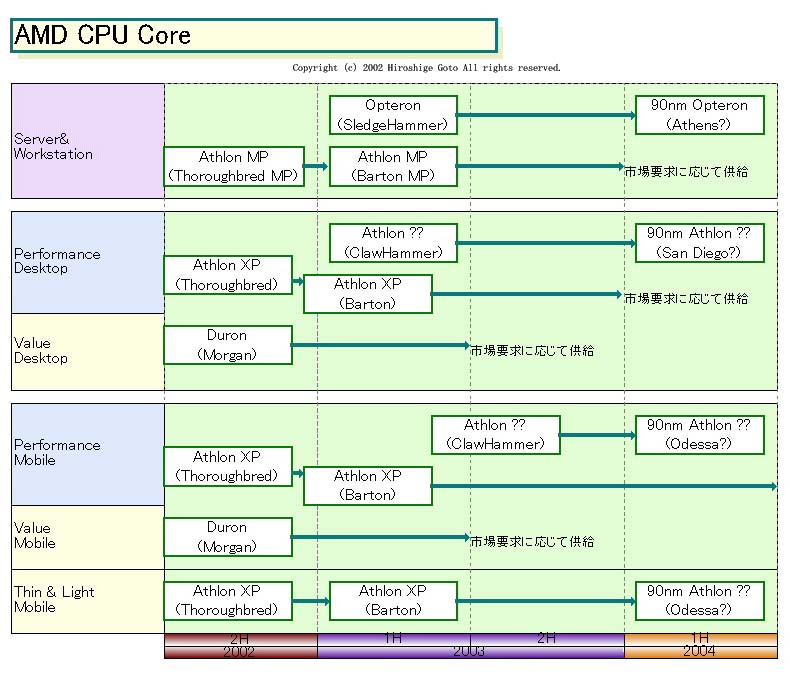
Task: Select the "Thin & Light Mobile" category label
Action: [88, 601]
